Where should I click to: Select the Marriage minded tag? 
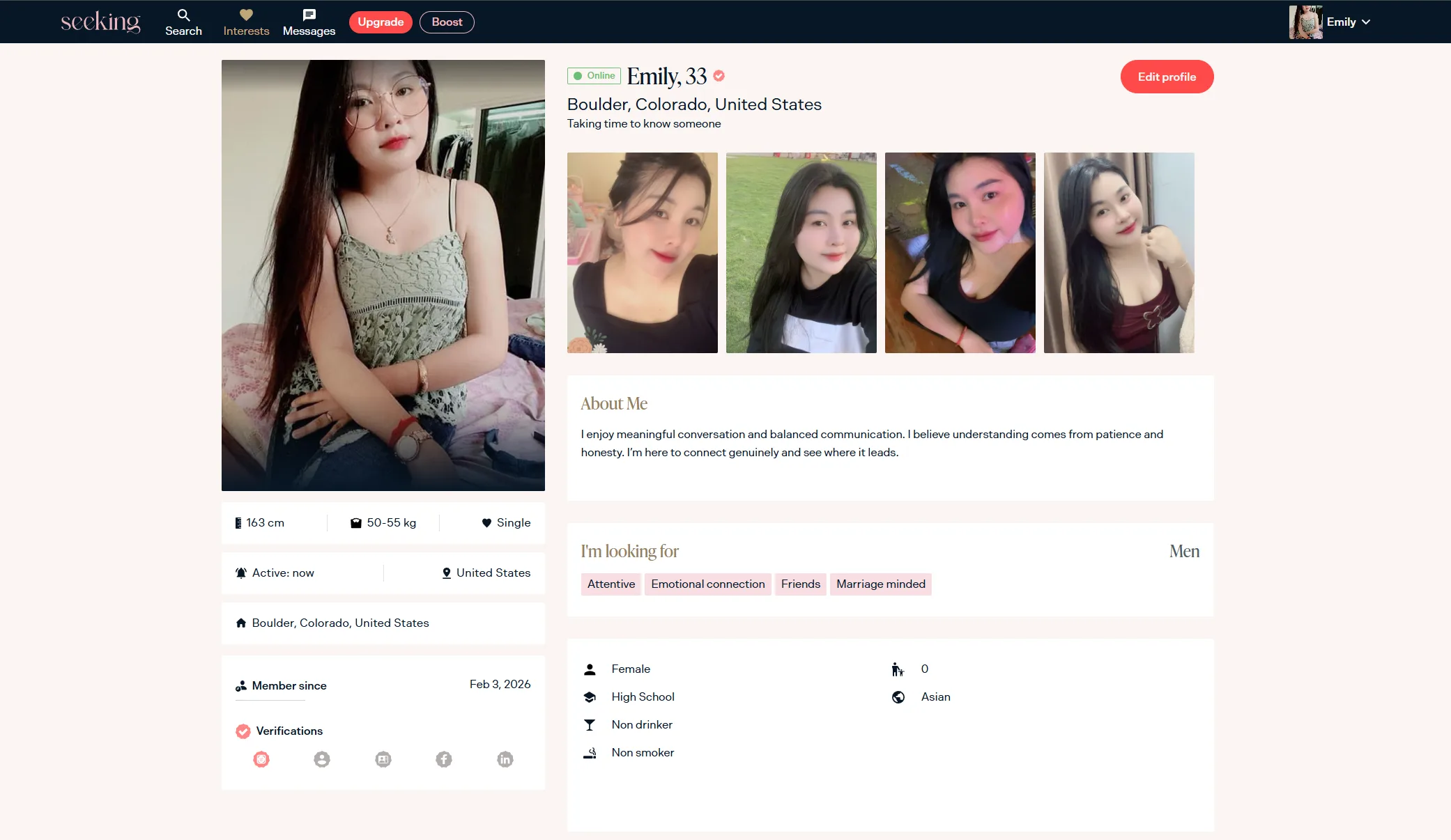(x=881, y=584)
